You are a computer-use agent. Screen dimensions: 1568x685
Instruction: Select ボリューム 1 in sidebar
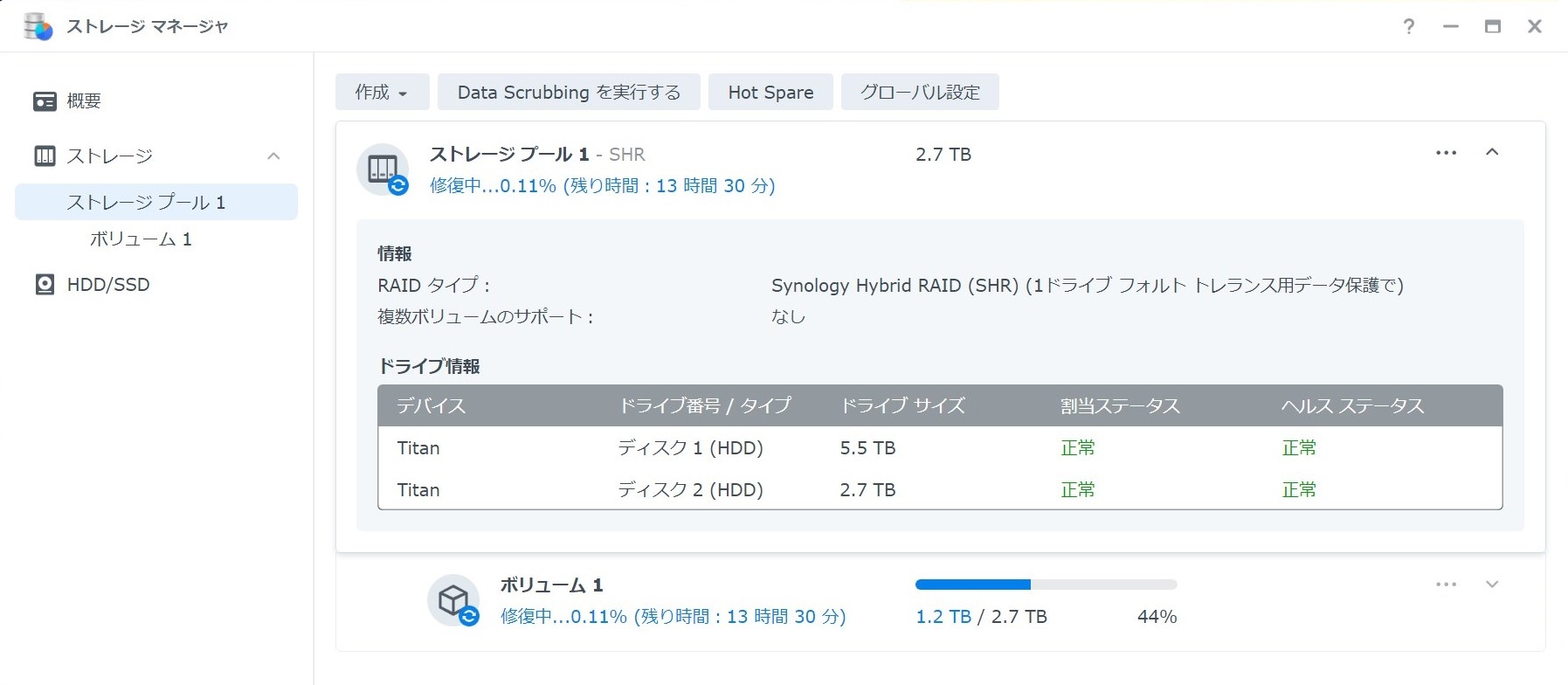pos(141,239)
